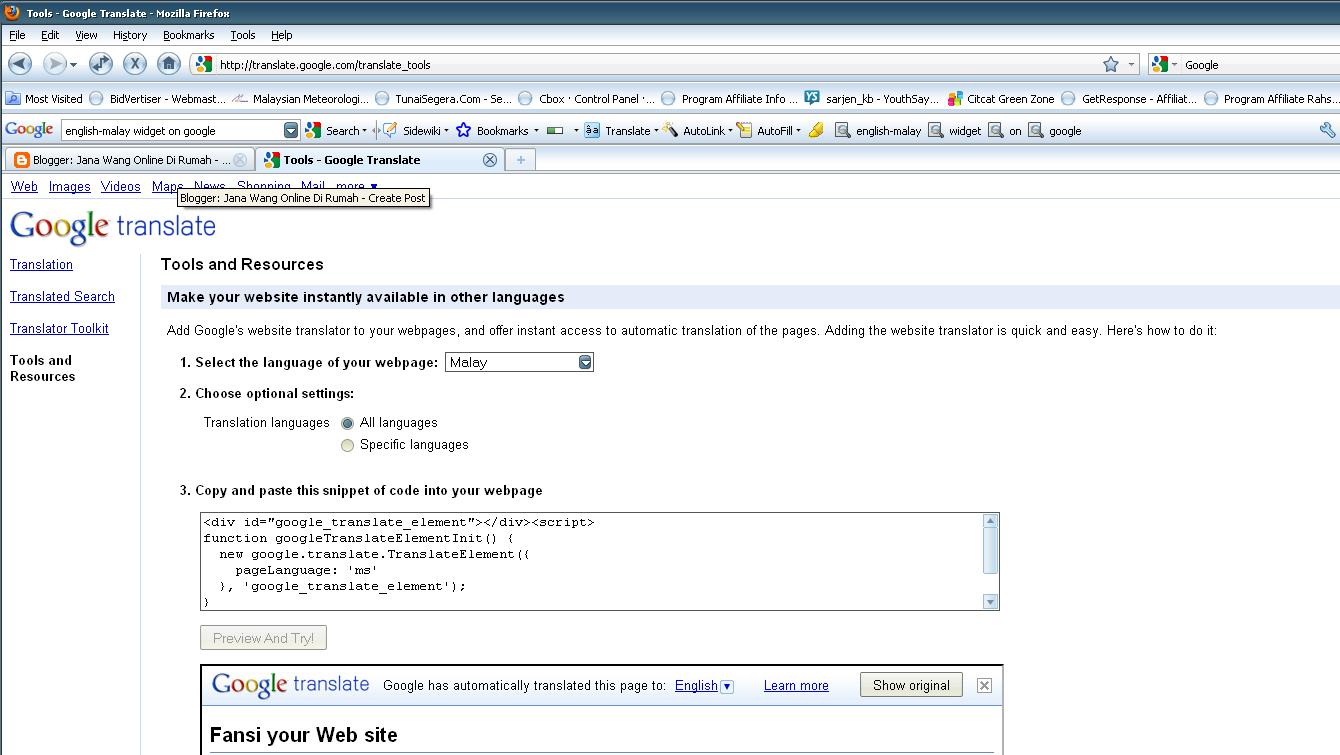Viewport: 1340px width, 755px height.
Task: Reload the page with the refresh icon
Action: click(101, 64)
